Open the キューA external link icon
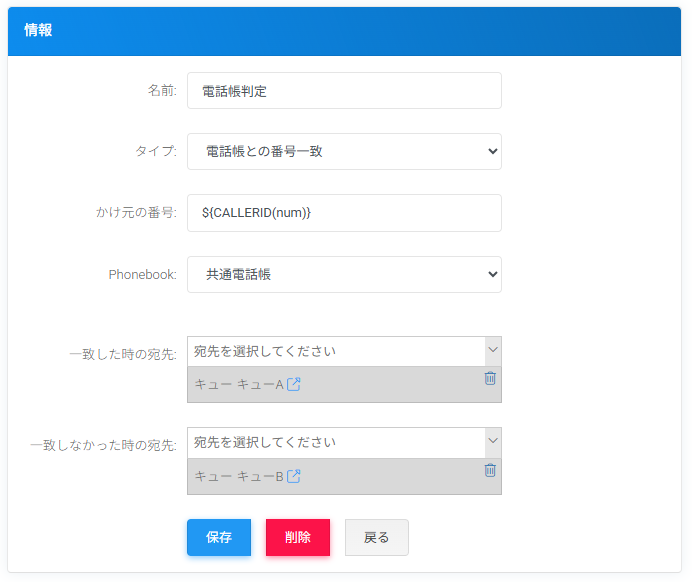 (294, 385)
